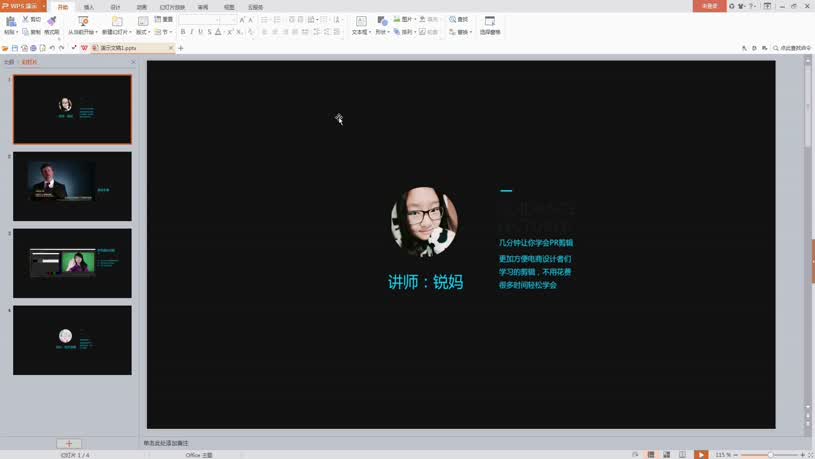815x459 pixels.
Task: Toggle Superscript formatting
Action: tap(230, 32)
